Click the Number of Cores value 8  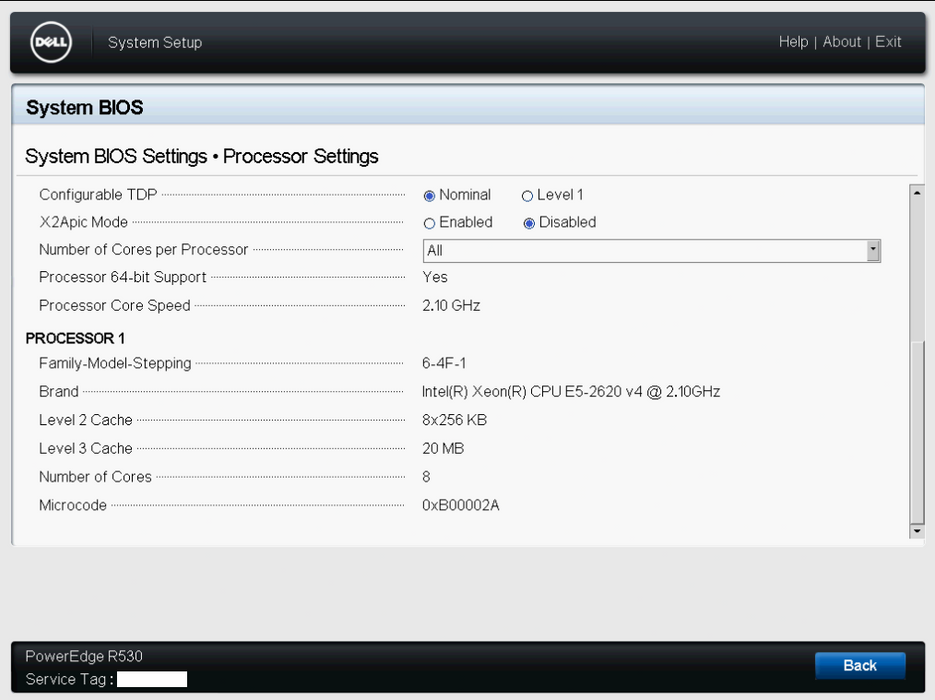point(426,477)
